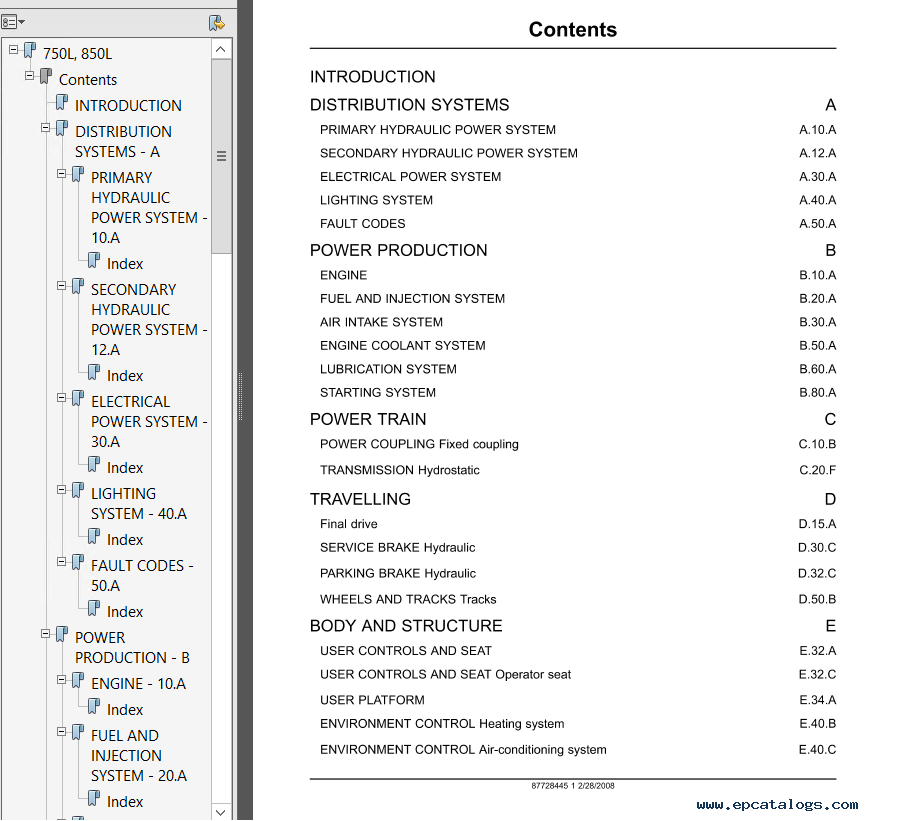Click the FUEL AND INJECTION SYSTEM bookmark icon

click(78, 734)
